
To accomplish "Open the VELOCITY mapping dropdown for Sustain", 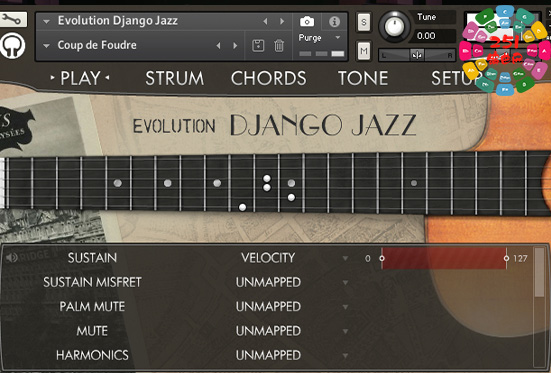I will click(345, 258).
